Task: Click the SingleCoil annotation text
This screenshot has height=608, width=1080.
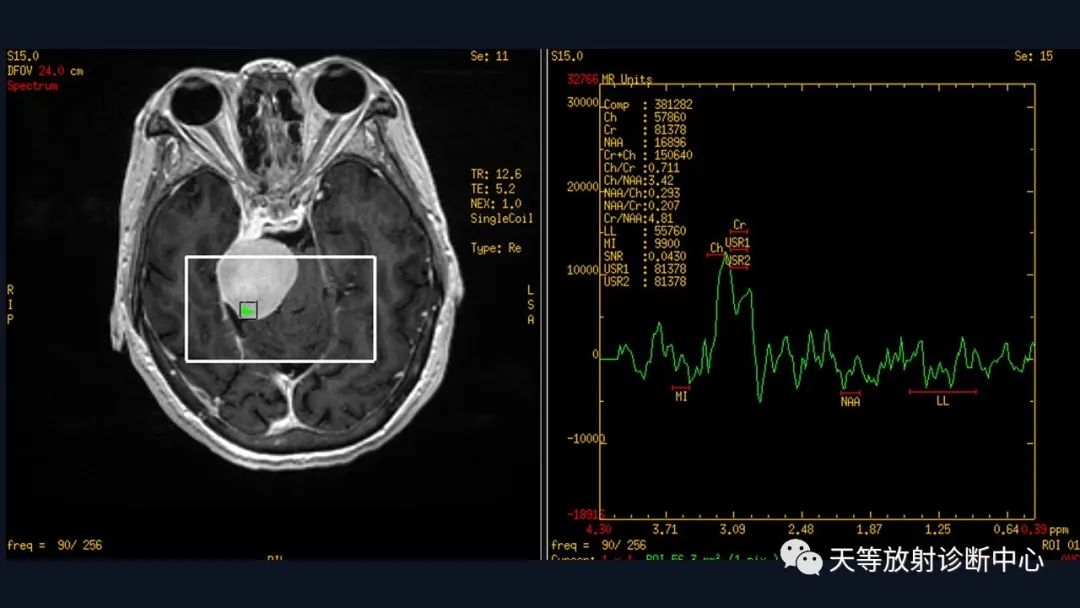Action: pos(501,218)
